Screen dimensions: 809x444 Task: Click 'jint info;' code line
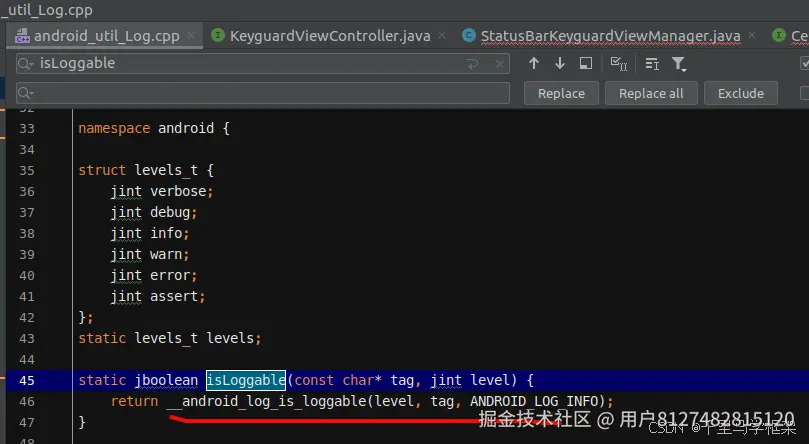click(150, 233)
